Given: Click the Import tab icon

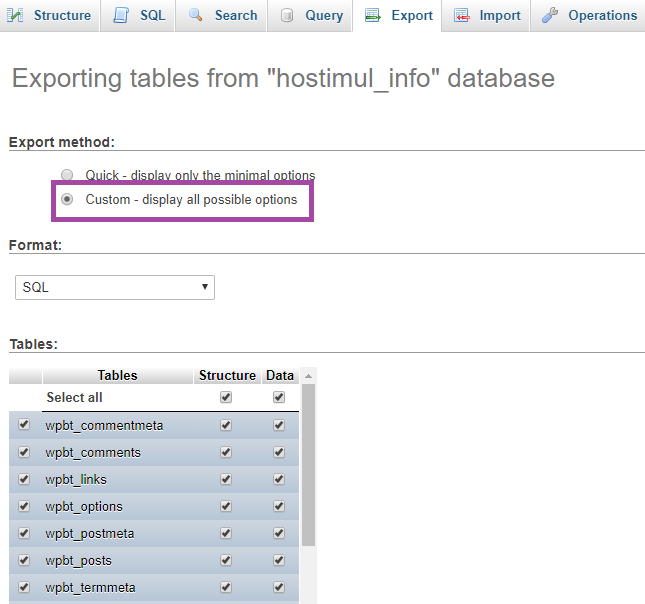Looking at the screenshot, I should pyautogui.click(x=461, y=16).
